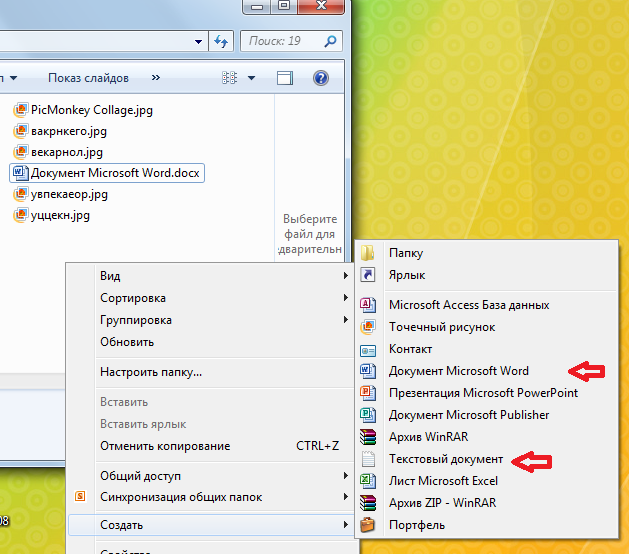
Task: Select Архив WinRAR menu entry
Action: (x=486, y=437)
